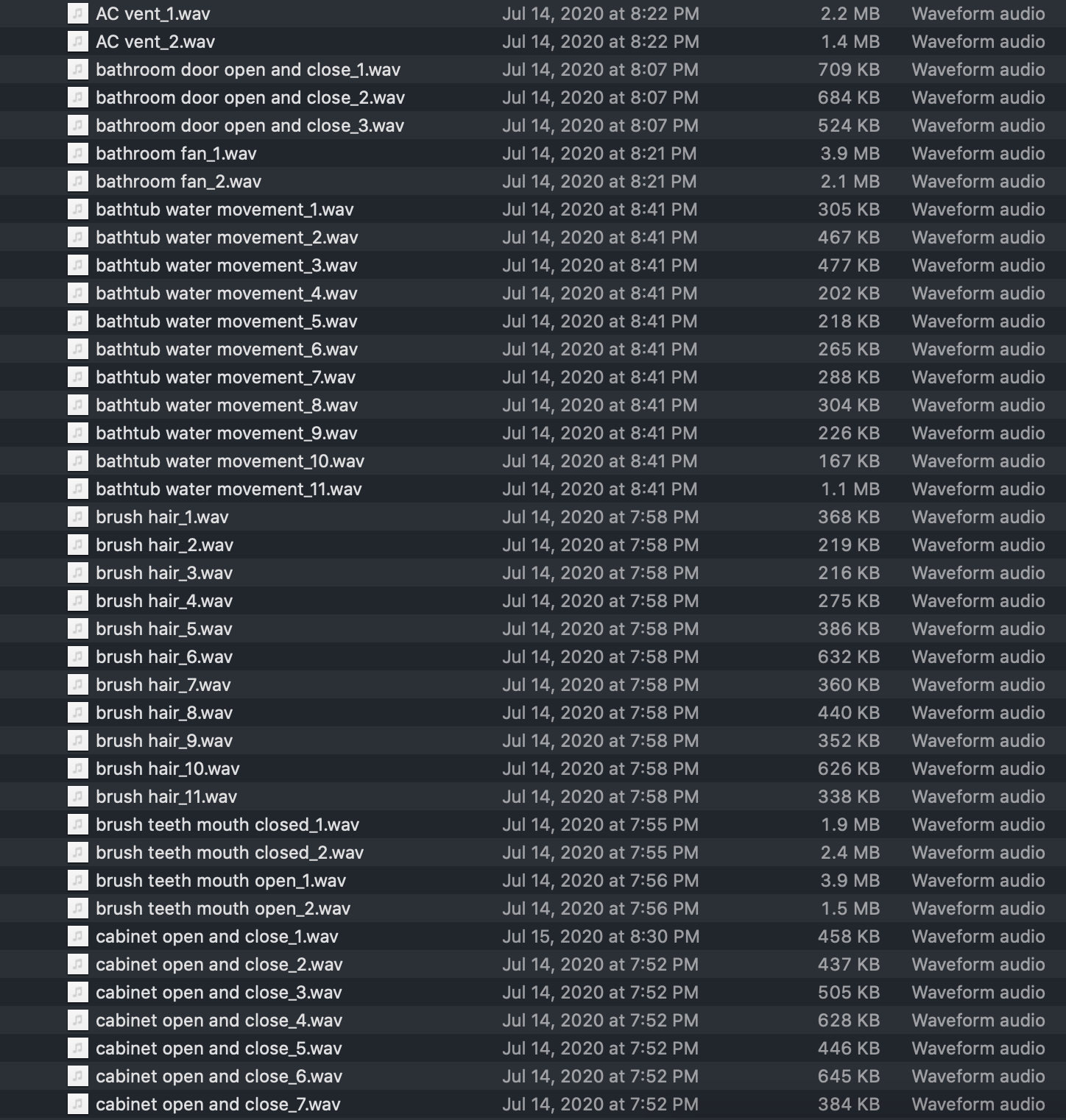Screen dimensions: 1066x1120
Task: Click the file icon for cabinet open and close_1.wav
Action: (77, 937)
